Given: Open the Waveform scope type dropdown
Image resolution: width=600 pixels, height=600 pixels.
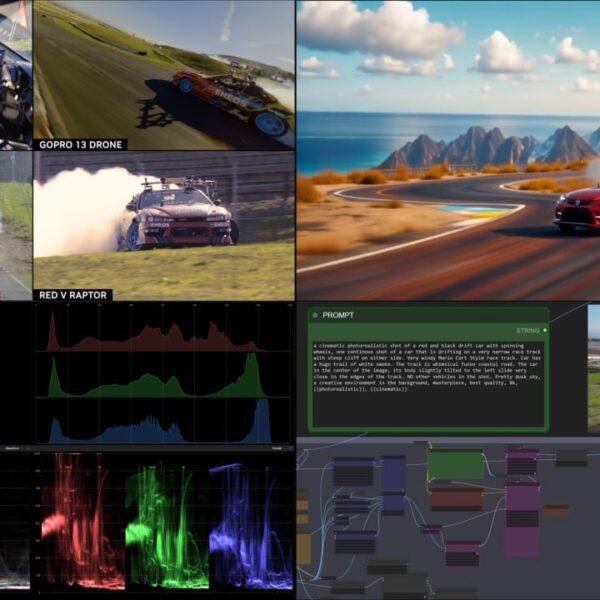Looking at the screenshot, I should [x=15, y=448].
